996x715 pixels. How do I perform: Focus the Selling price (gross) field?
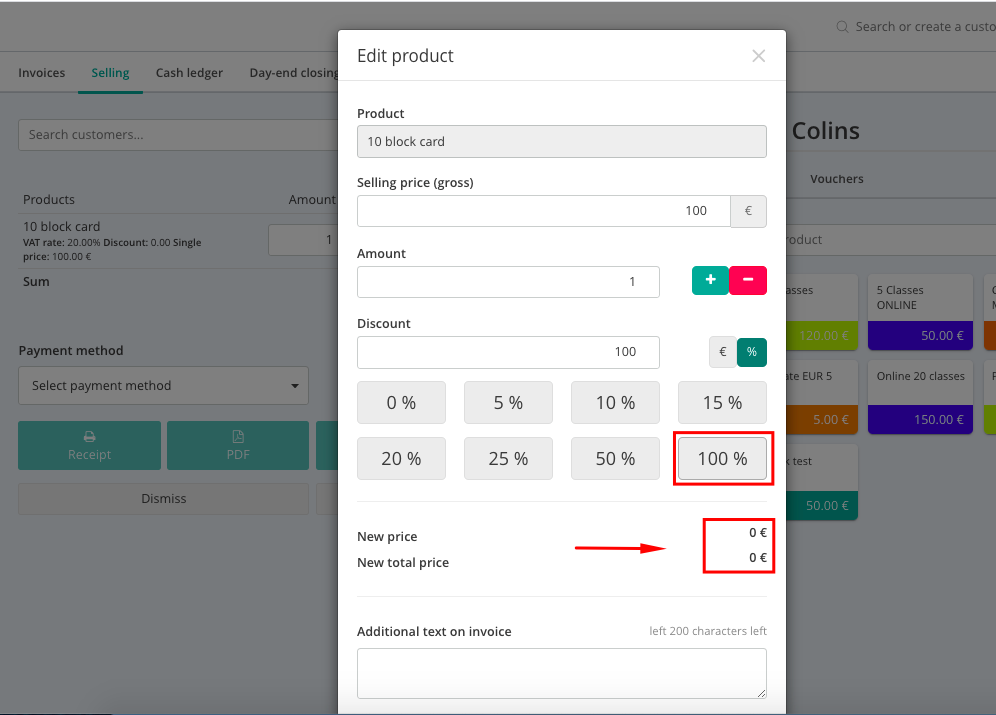point(544,211)
